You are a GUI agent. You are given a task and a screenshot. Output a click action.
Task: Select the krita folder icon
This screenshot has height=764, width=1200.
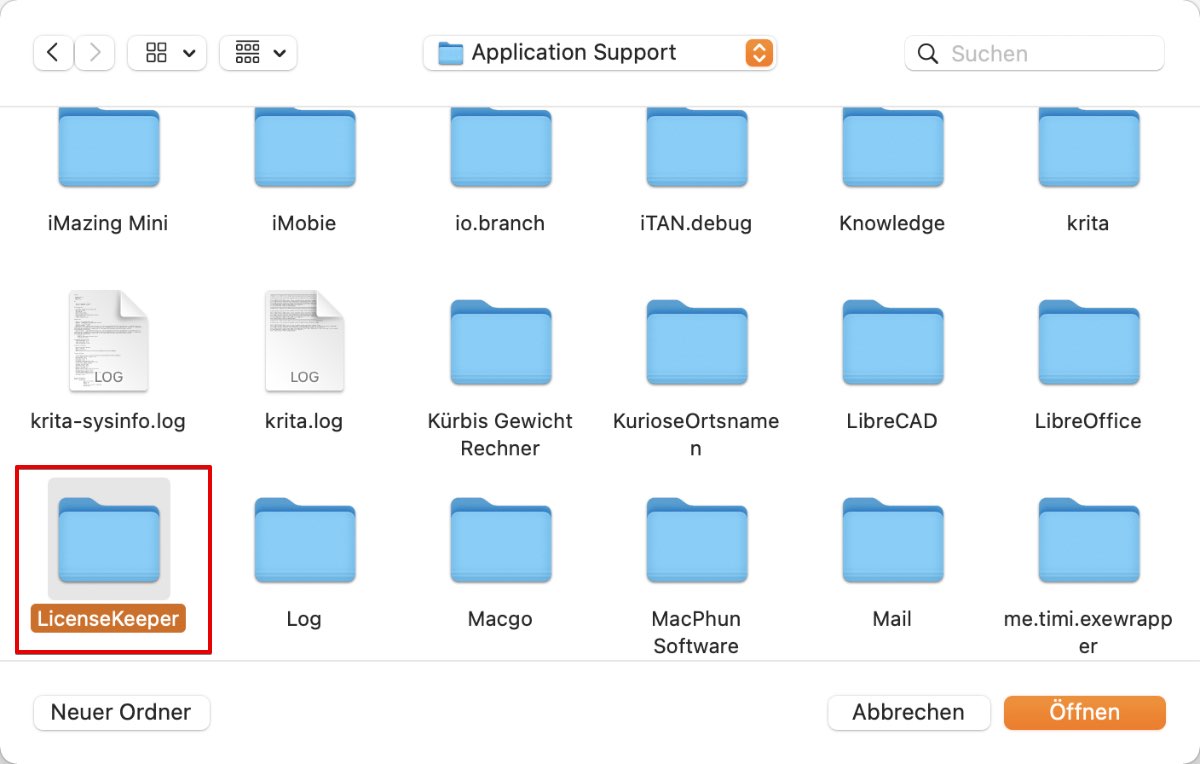tap(1088, 148)
